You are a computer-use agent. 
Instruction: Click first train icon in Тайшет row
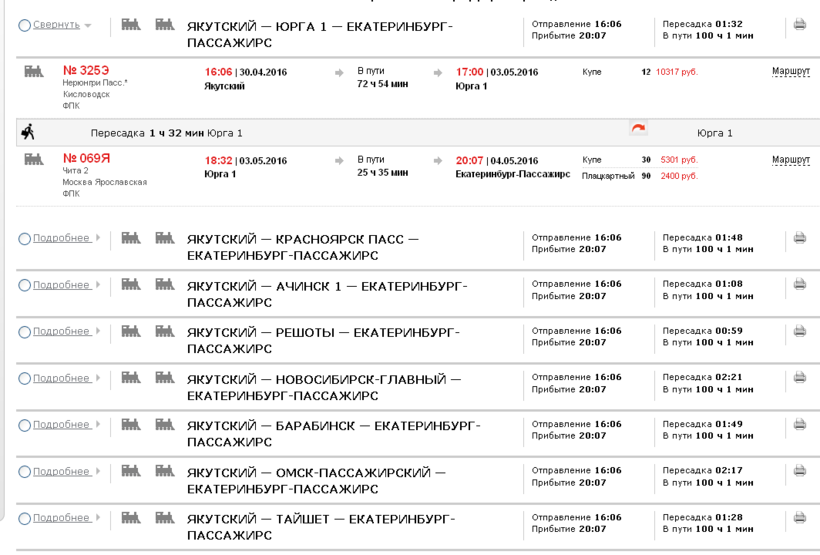(131, 518)
